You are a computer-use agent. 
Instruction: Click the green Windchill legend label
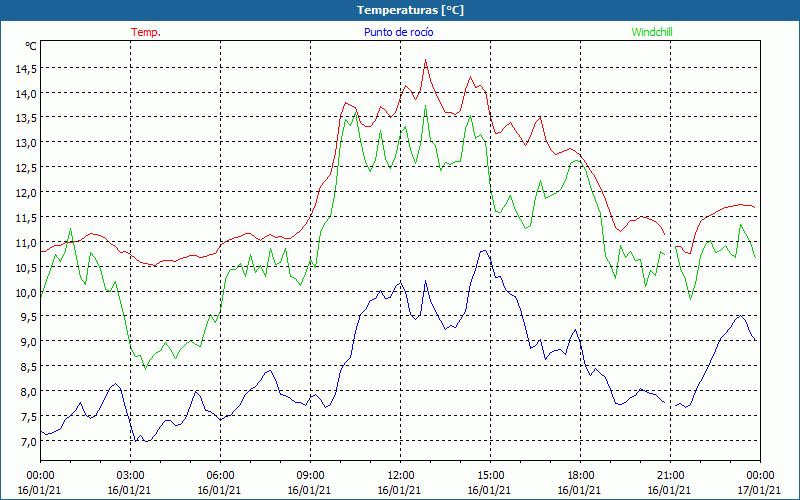point(652,32)
